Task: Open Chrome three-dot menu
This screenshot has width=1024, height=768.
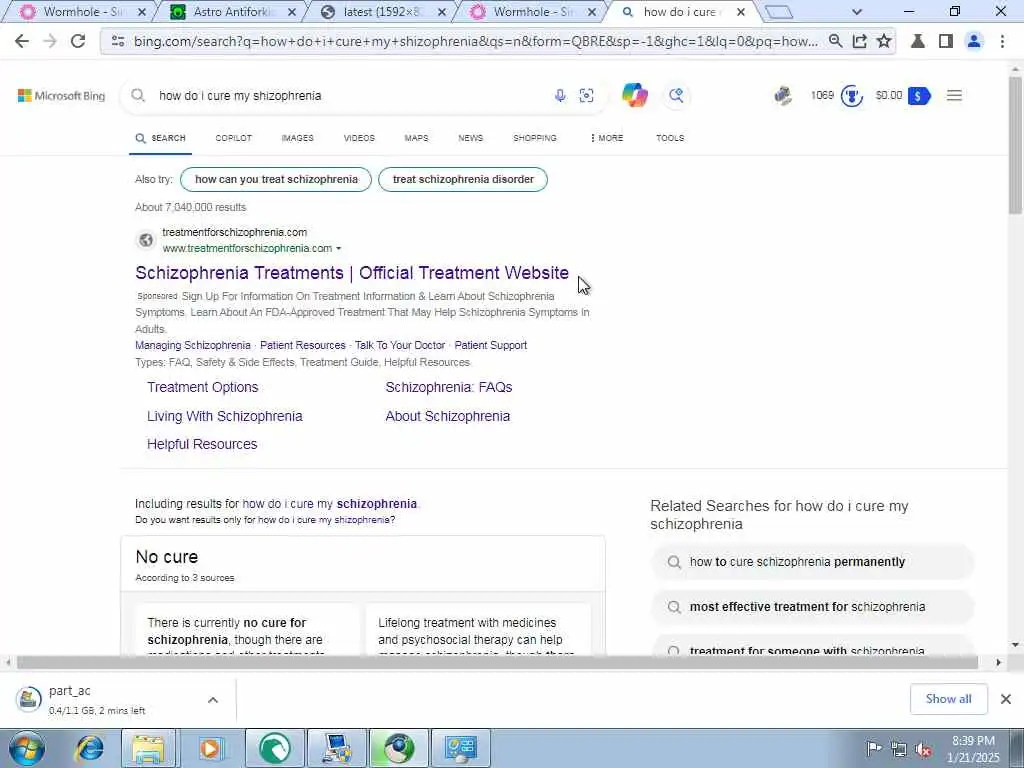Action: click(1002, 41)
